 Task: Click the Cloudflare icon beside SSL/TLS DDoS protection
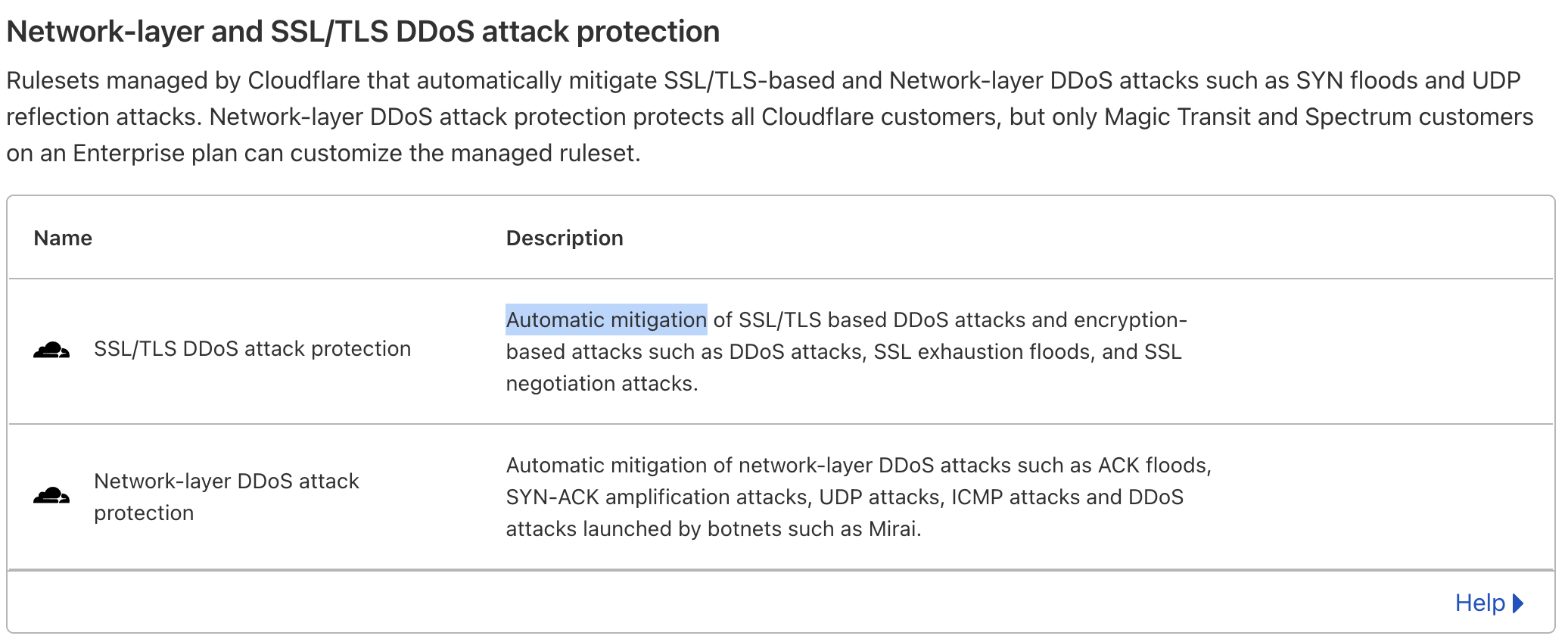click(x=51, y=350)
